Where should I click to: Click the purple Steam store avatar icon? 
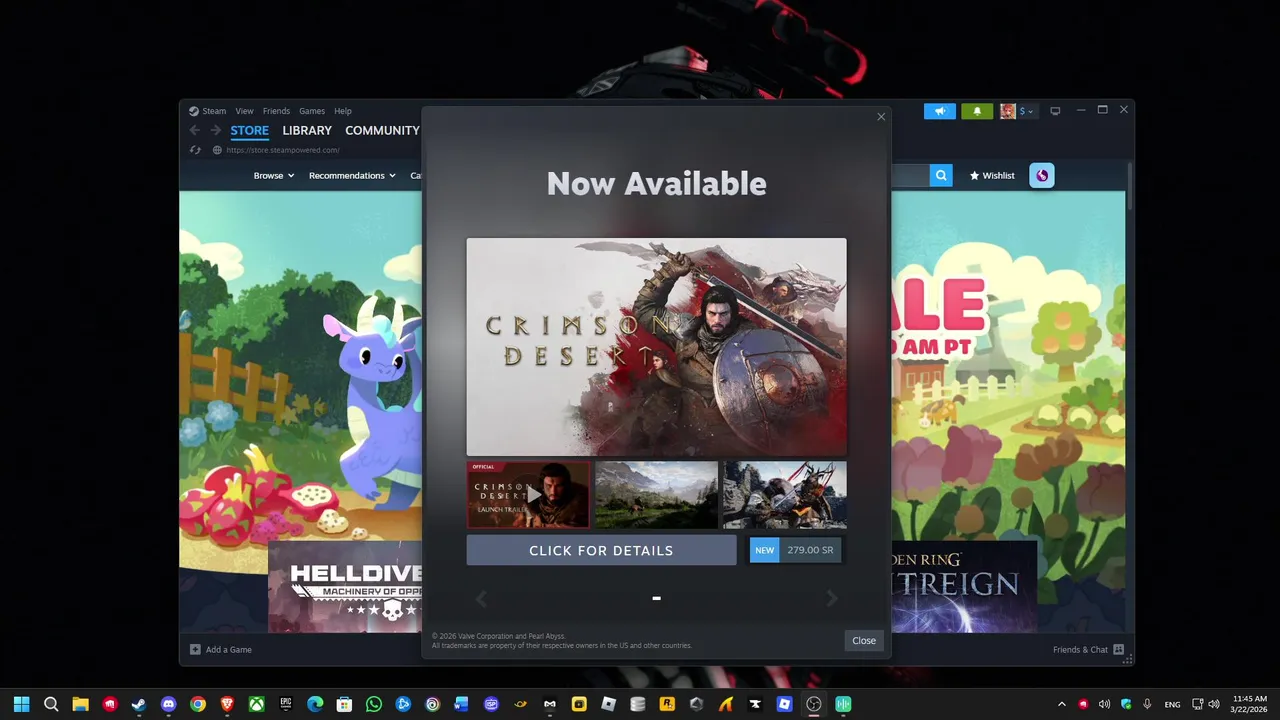1042,176
